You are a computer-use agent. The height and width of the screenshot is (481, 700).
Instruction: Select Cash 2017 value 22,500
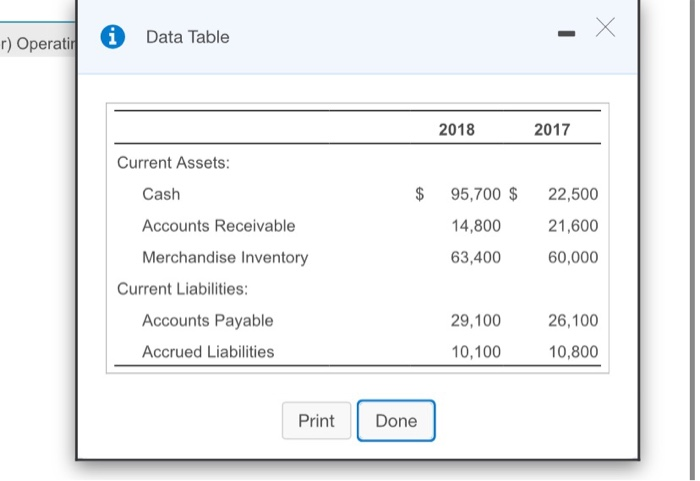coord(573,194)
